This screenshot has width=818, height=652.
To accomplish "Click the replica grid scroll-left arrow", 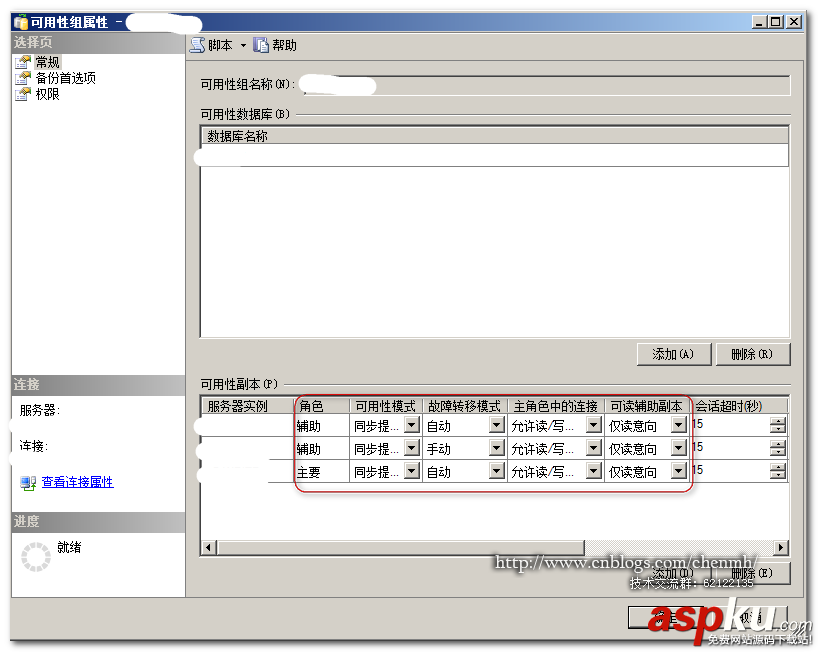I will 209,548.
